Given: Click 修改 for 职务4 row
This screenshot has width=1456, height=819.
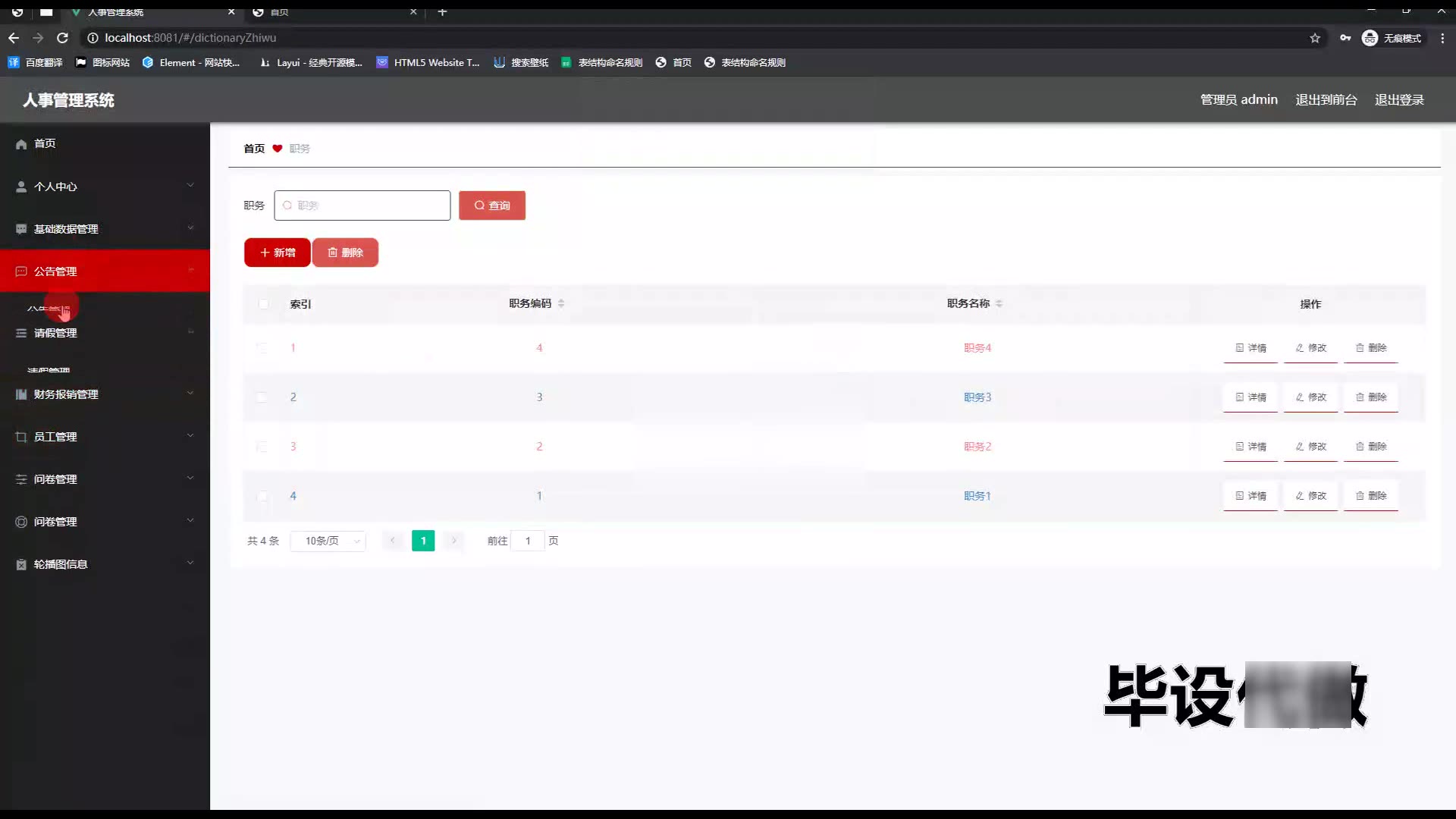Looking at the screenshot, I should click(1310, 348).
